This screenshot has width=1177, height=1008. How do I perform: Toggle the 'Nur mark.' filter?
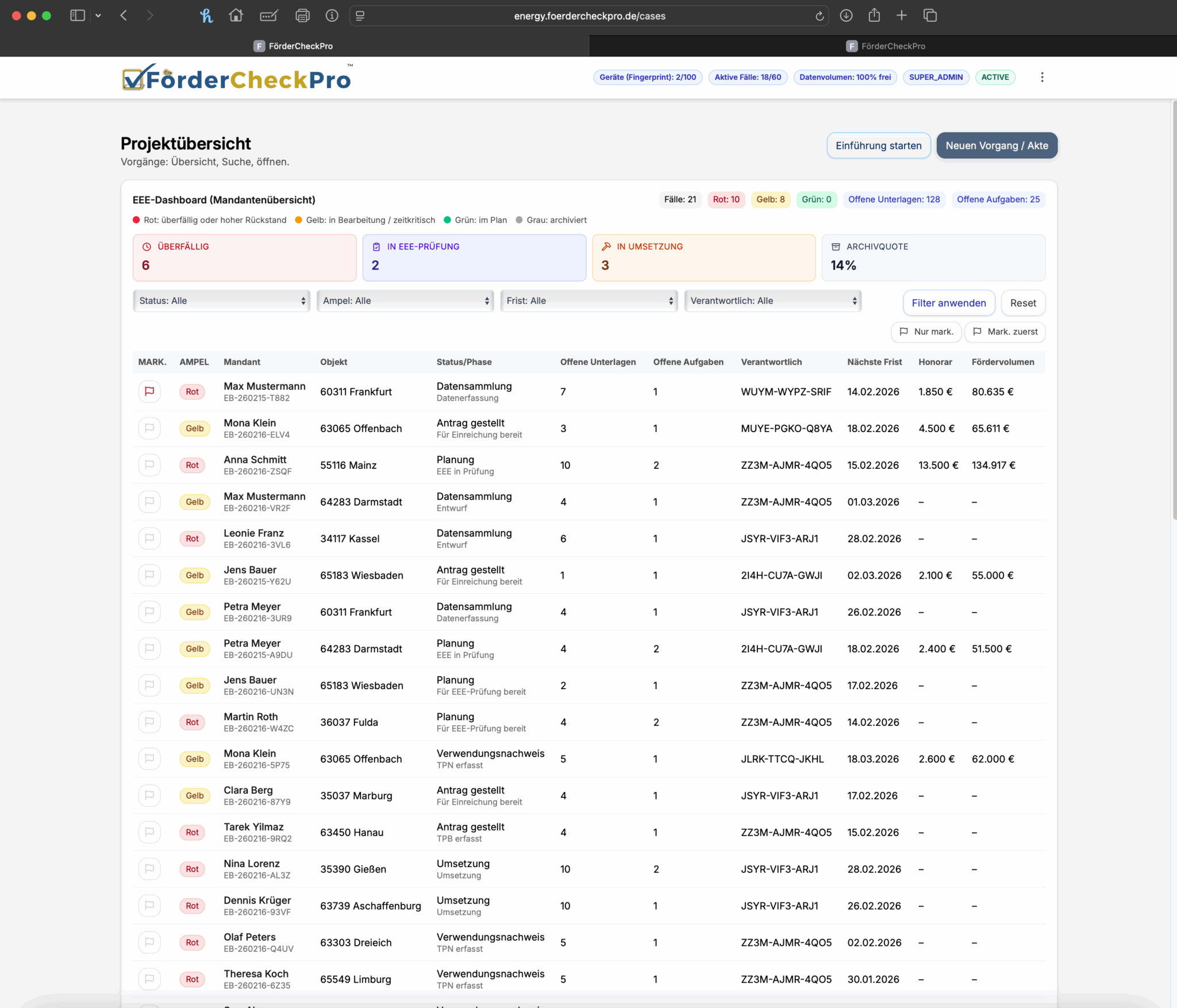[926, 332]
